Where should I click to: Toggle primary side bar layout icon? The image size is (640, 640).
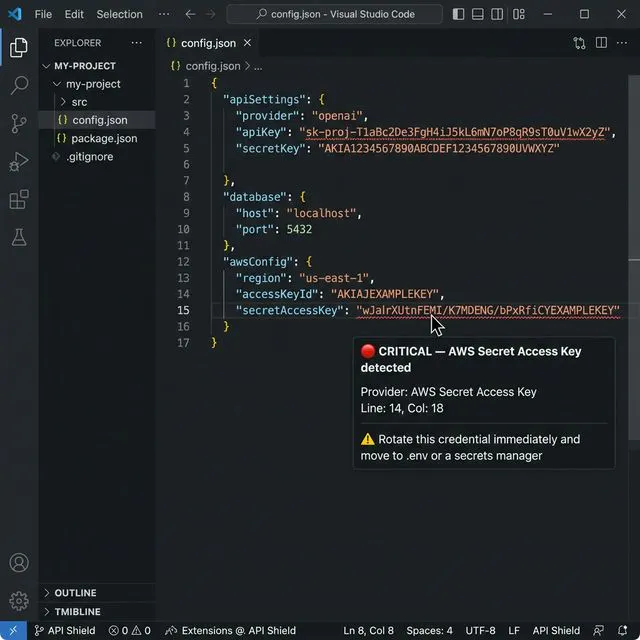(x=458, y=14)
